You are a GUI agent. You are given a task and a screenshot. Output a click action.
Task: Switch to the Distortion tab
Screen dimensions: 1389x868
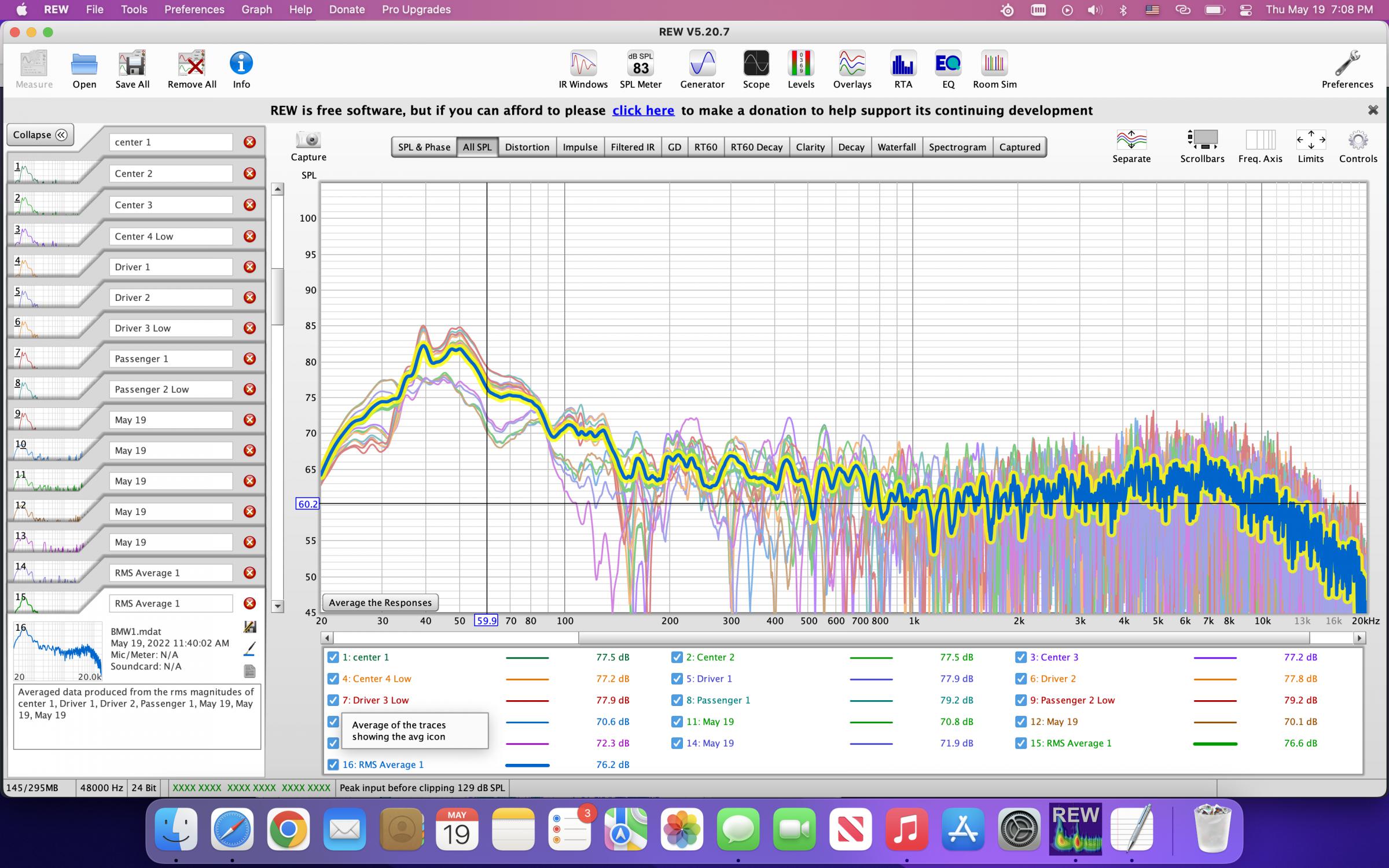click(x=527, y=146)
